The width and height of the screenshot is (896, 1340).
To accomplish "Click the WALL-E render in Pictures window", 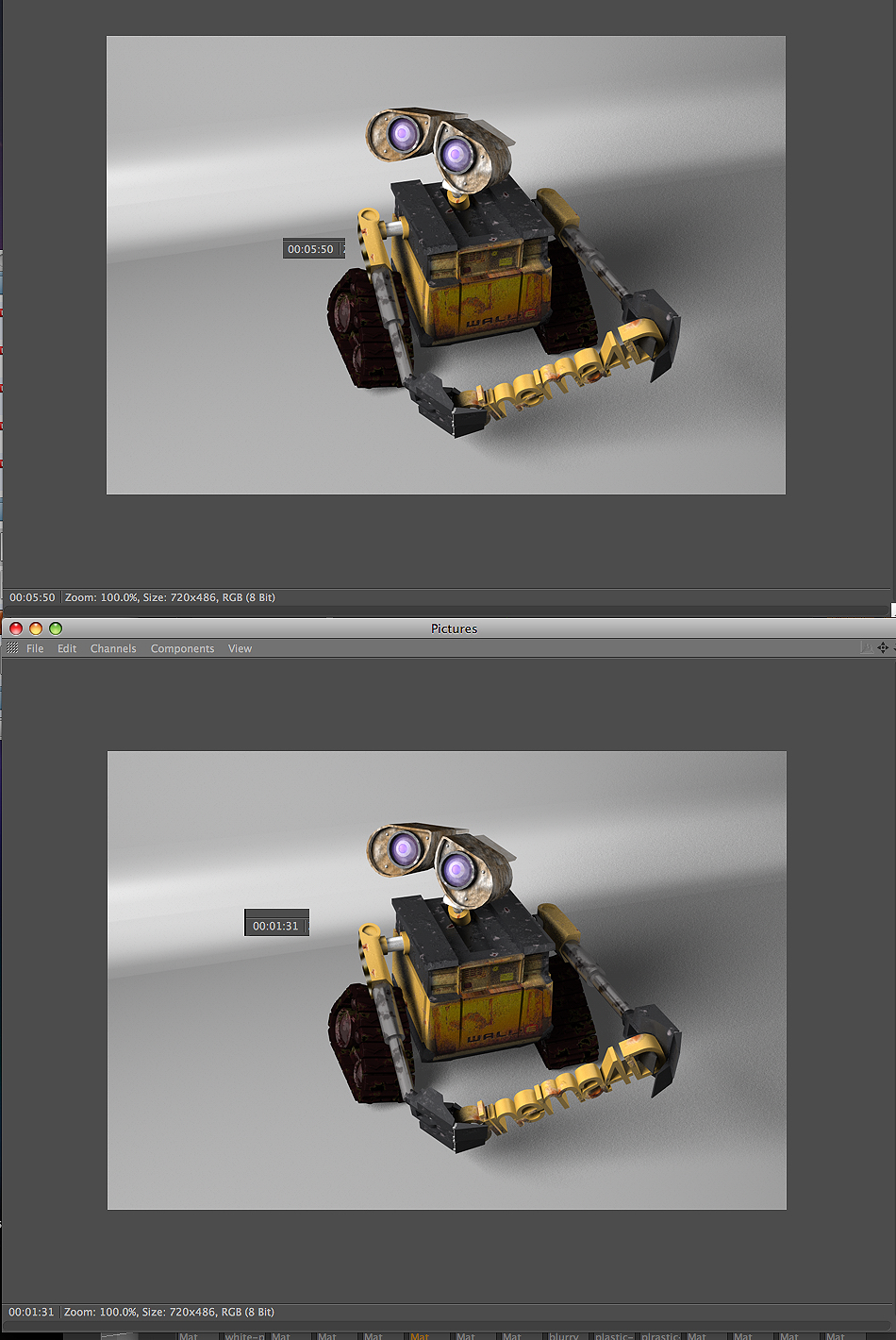I will [447, 980].
